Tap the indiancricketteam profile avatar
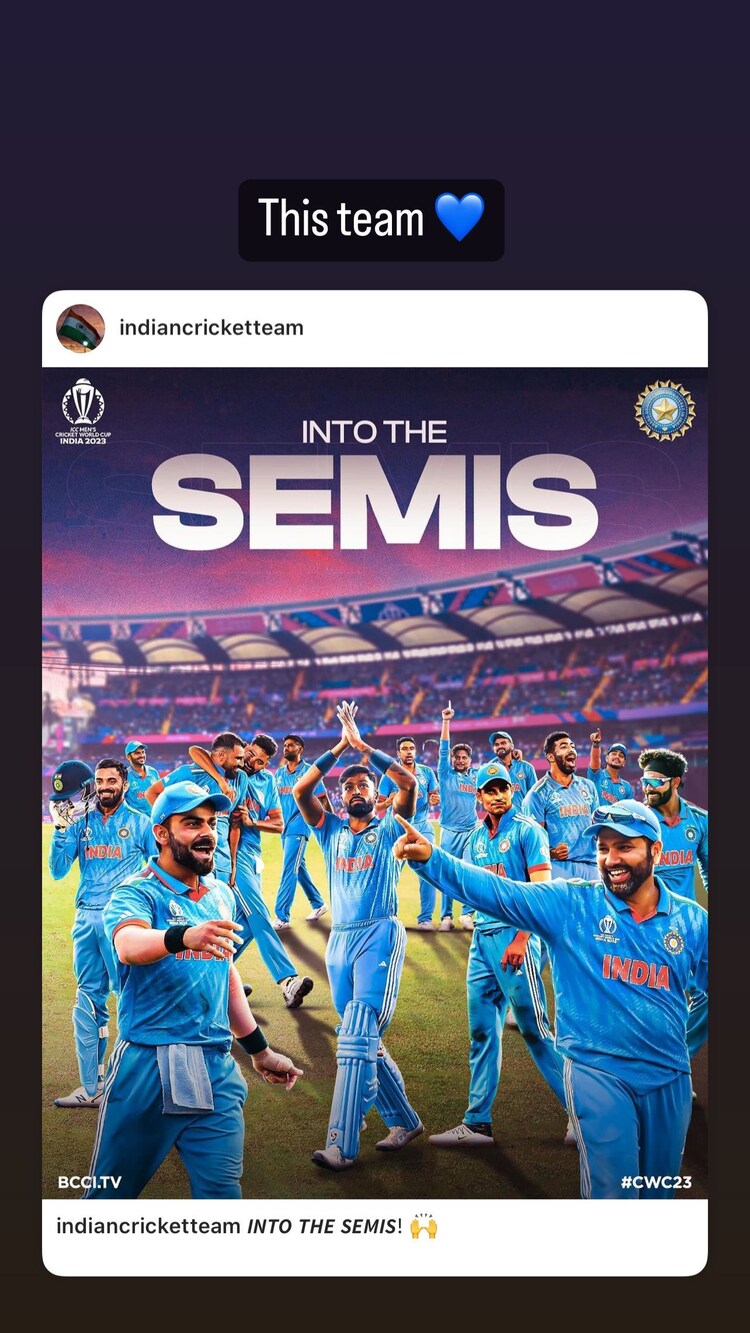Screen dimensions: 750x1333 [80, 328]
